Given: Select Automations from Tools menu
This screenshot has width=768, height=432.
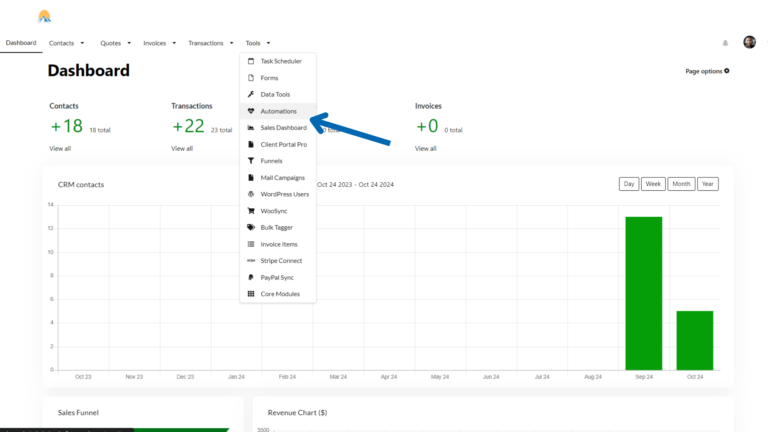Looking at the screenshot, I should point(278,111).
